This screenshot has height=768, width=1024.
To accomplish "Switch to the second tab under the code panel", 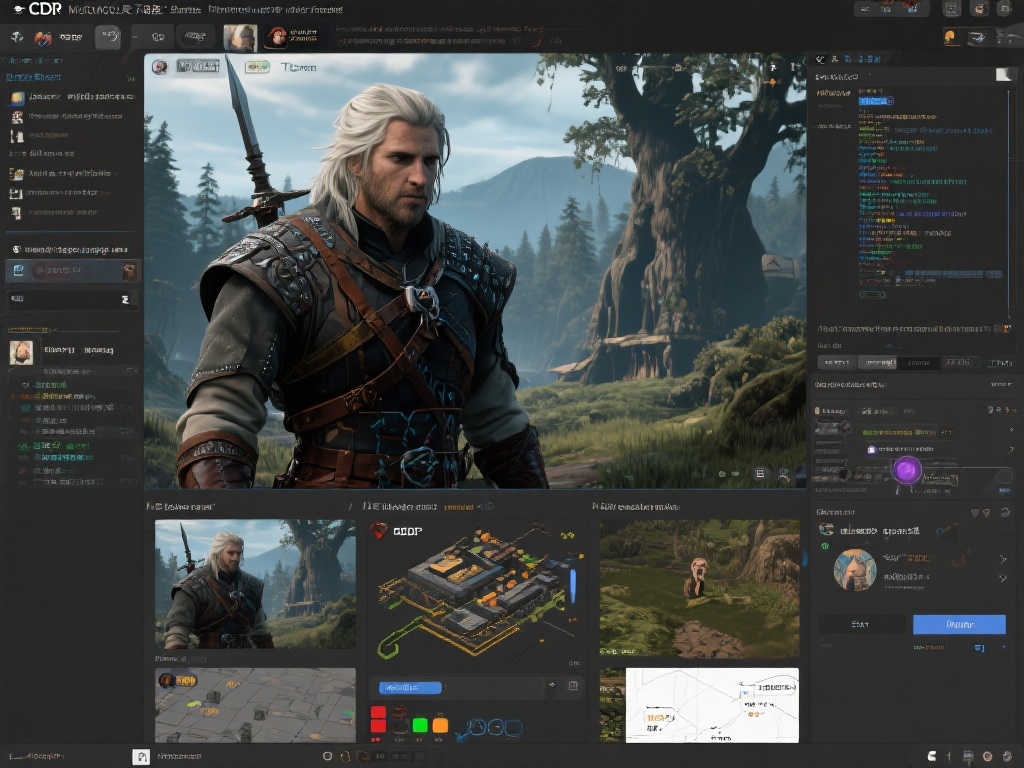I will 878,363.
